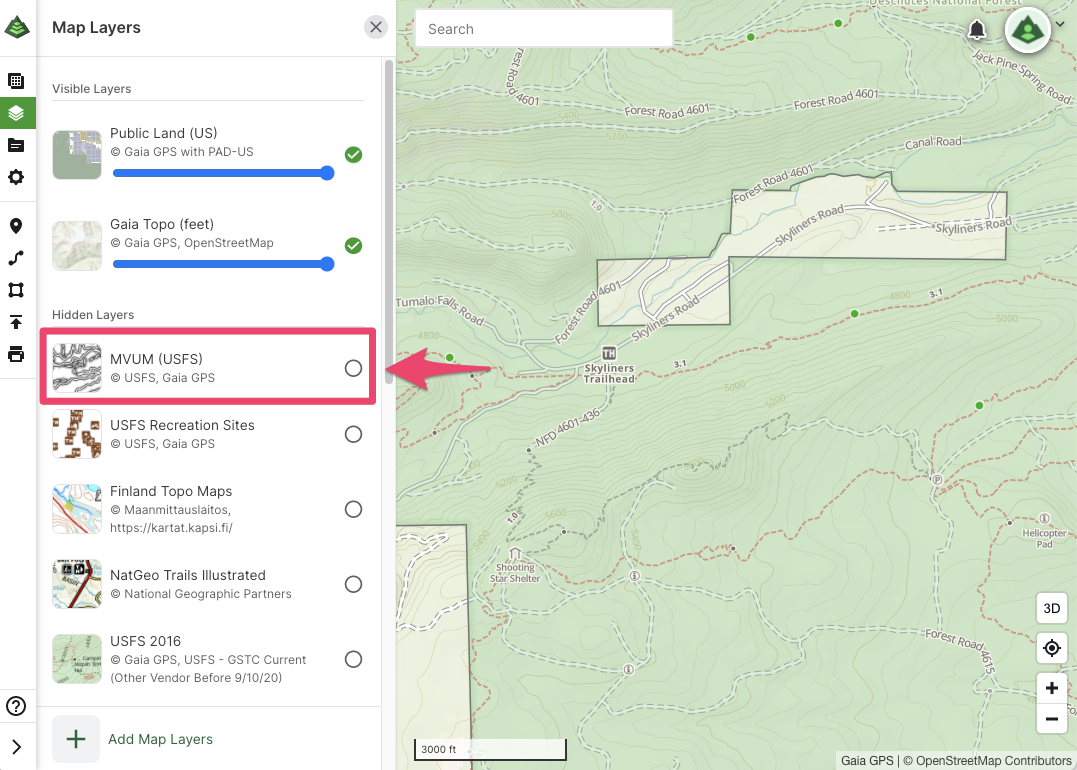Open the grid overlay sidebar icon
The height and width of the screenshot is (770, 1077).
(x=16, y=81)
